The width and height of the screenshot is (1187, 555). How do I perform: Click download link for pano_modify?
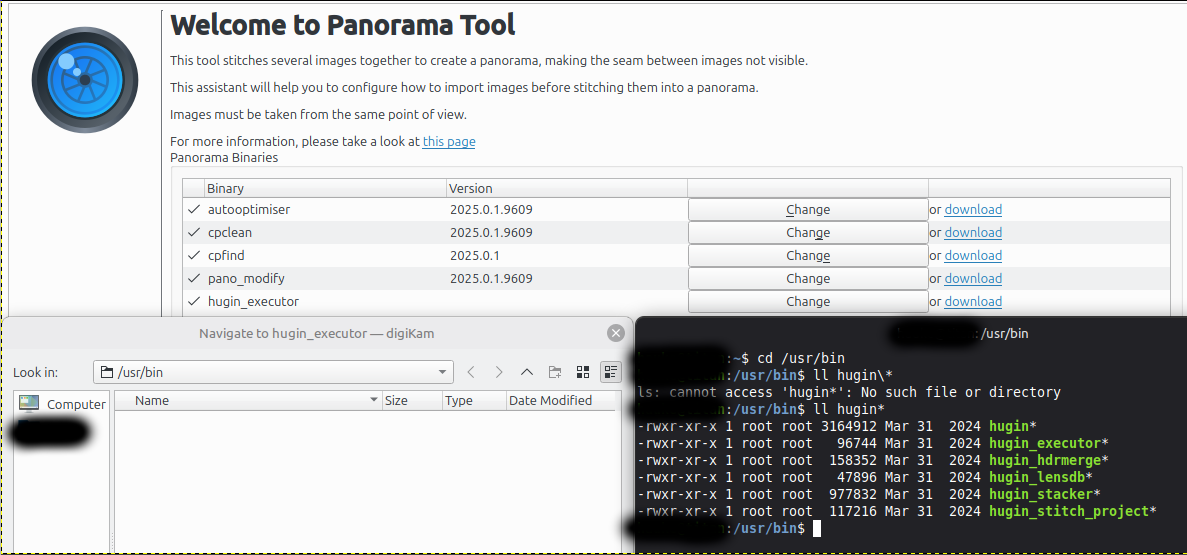973,279
